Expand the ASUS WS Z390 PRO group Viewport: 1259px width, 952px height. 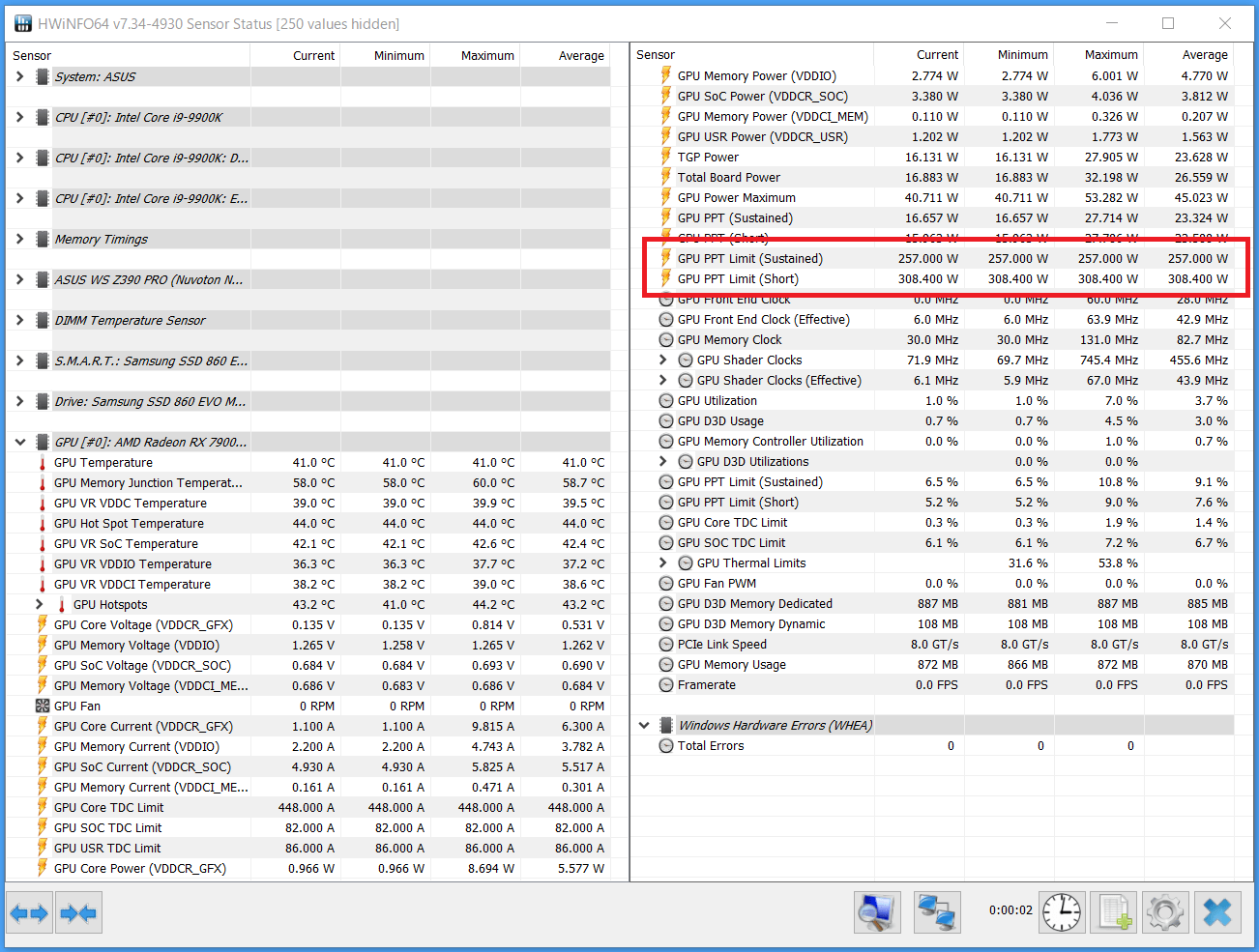(x=20, y=279)
